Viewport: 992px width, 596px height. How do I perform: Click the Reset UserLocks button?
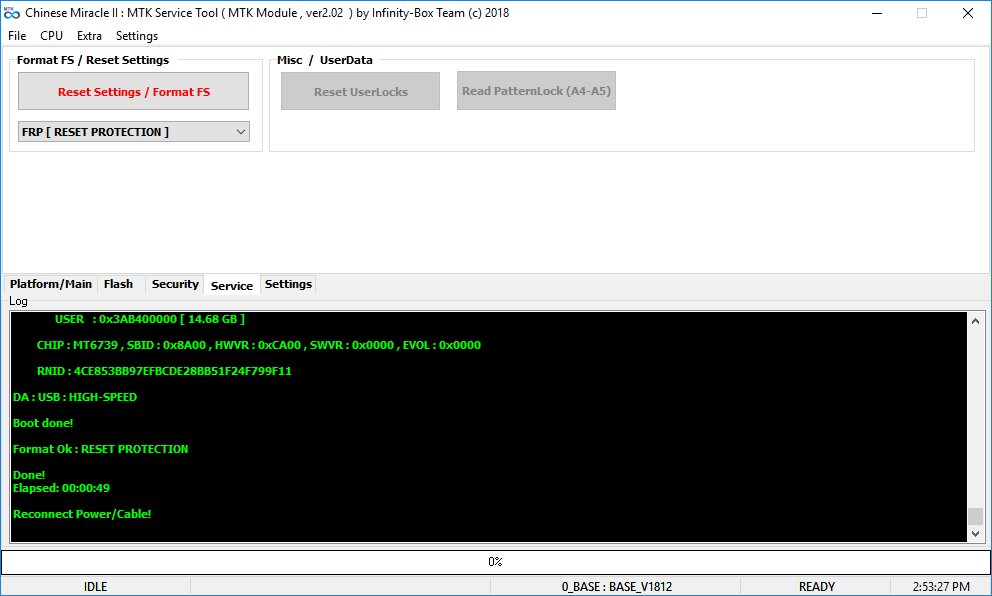pyautogui.click(x=361, y=92)
